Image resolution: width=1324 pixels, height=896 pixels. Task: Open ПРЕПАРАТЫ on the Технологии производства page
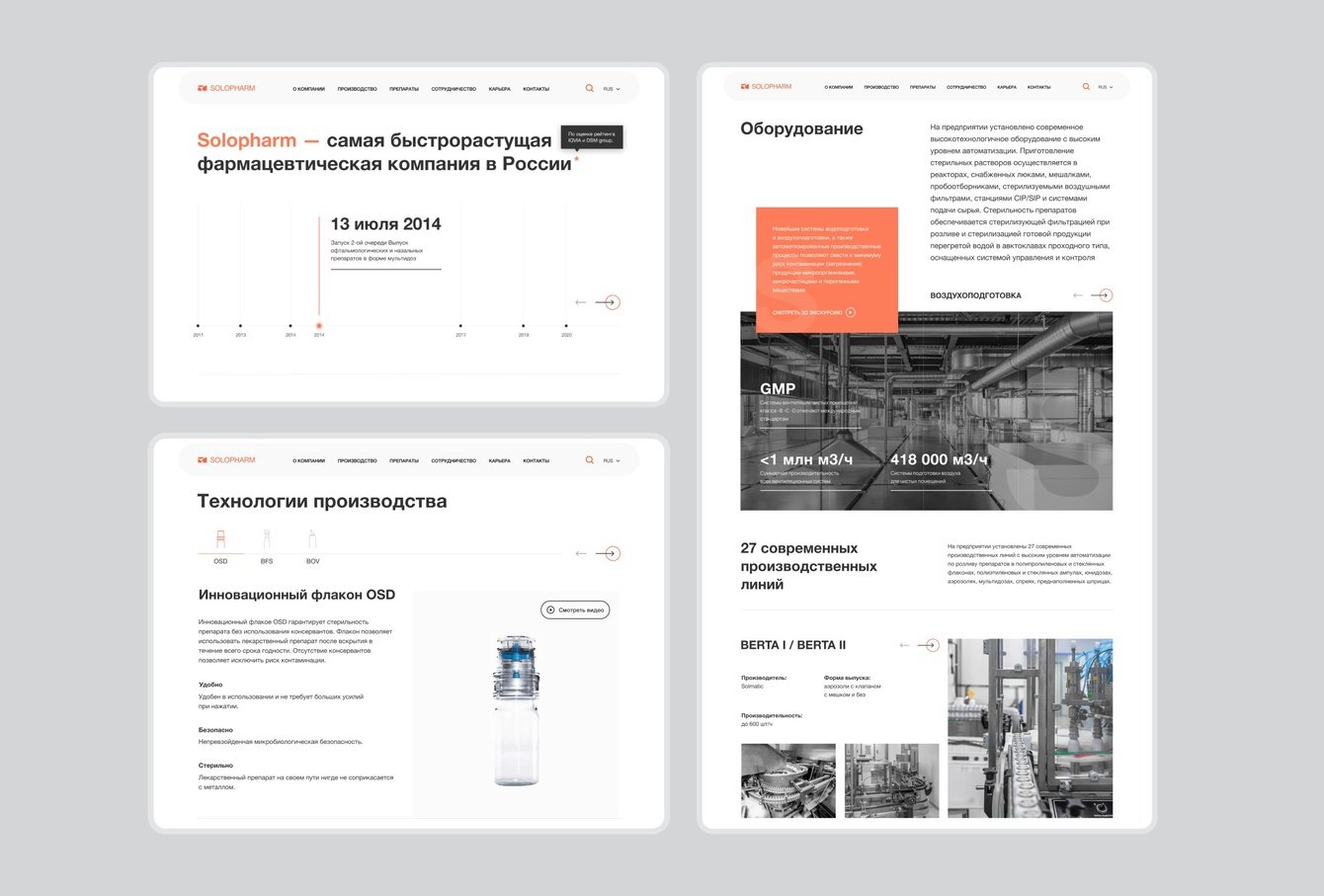404,460
